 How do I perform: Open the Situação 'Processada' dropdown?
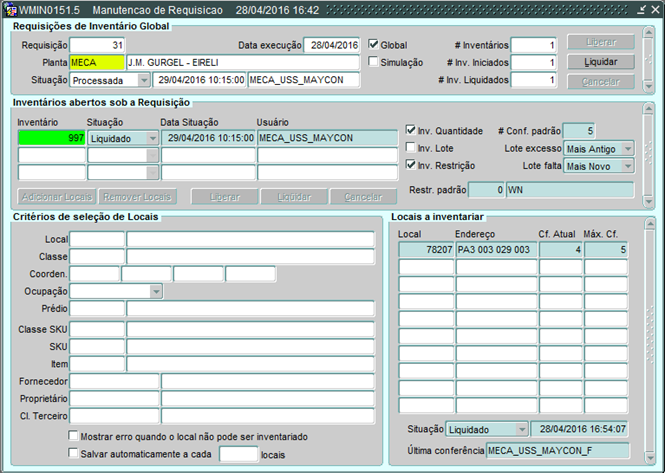click(x=143, y=80)
